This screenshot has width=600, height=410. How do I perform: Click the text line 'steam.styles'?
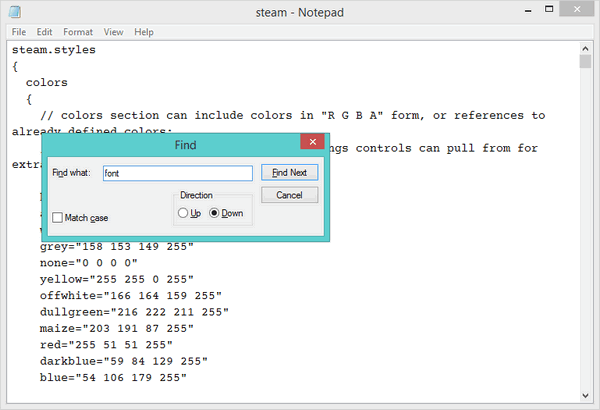54,50
